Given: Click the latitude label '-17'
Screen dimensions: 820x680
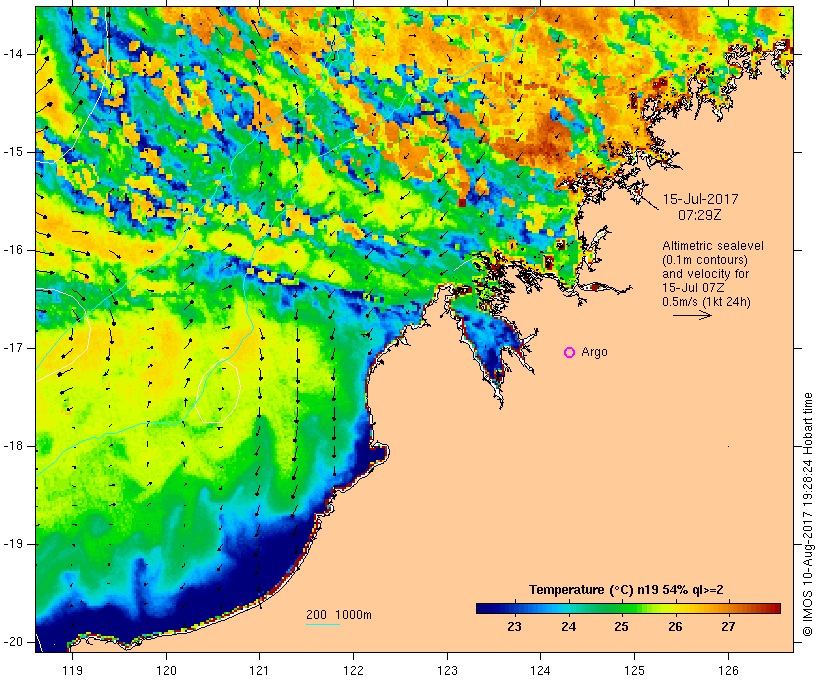Looking at the screenshot, I should coord(12,348).
